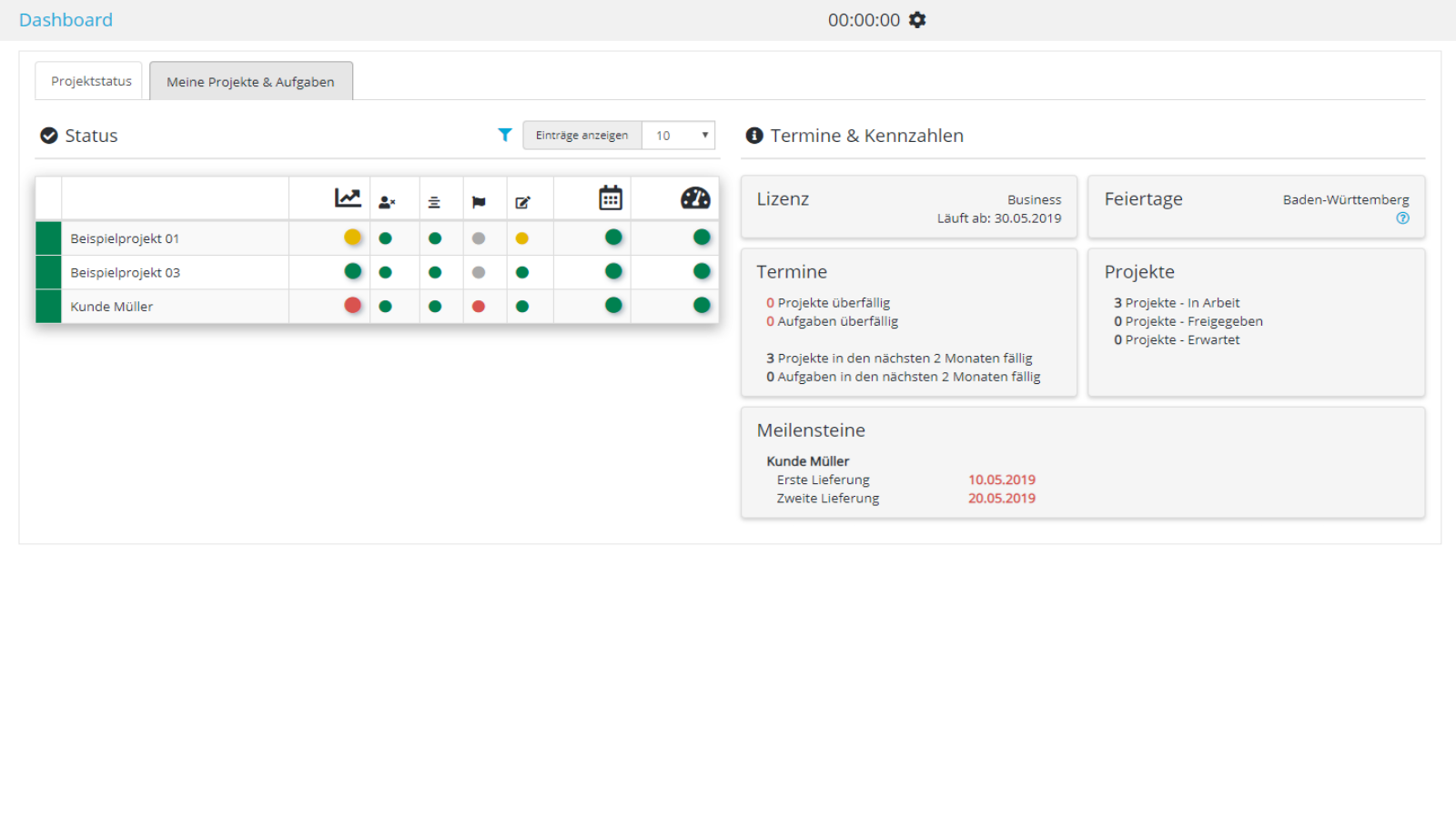Open the entries count dropdown showing 10
Screen dimensions: 1456x819
679,136
